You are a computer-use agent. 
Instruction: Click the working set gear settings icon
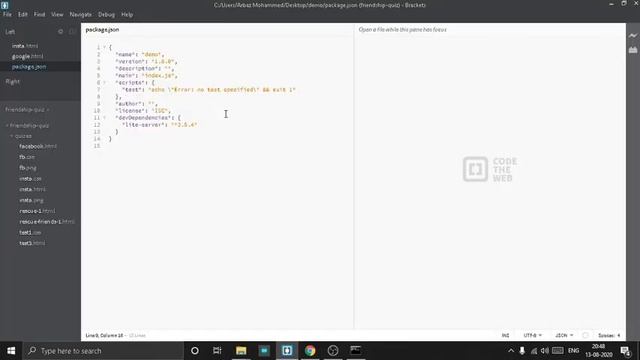(x=60, y=31)
